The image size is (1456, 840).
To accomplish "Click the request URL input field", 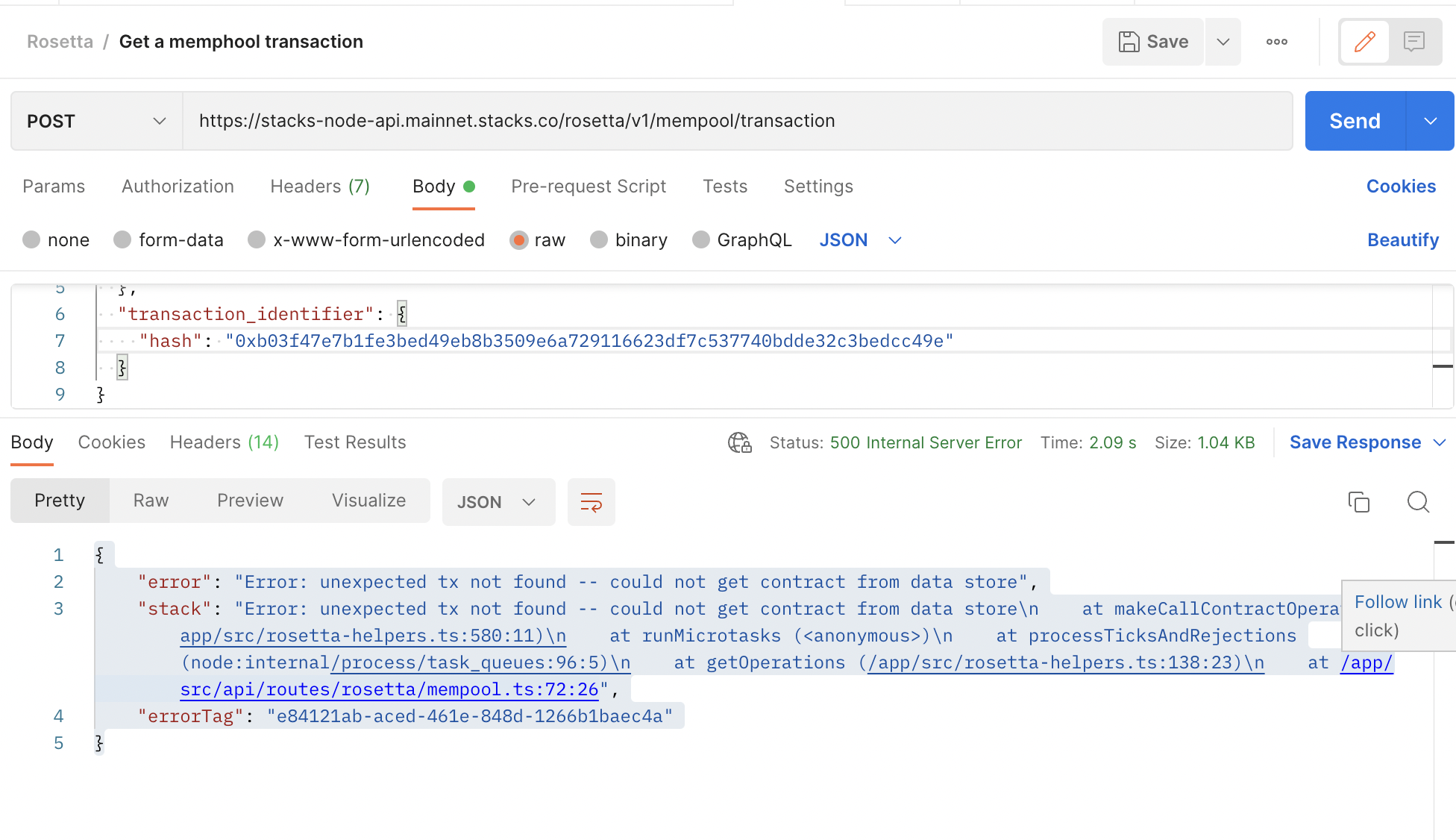I will point(737,121).
